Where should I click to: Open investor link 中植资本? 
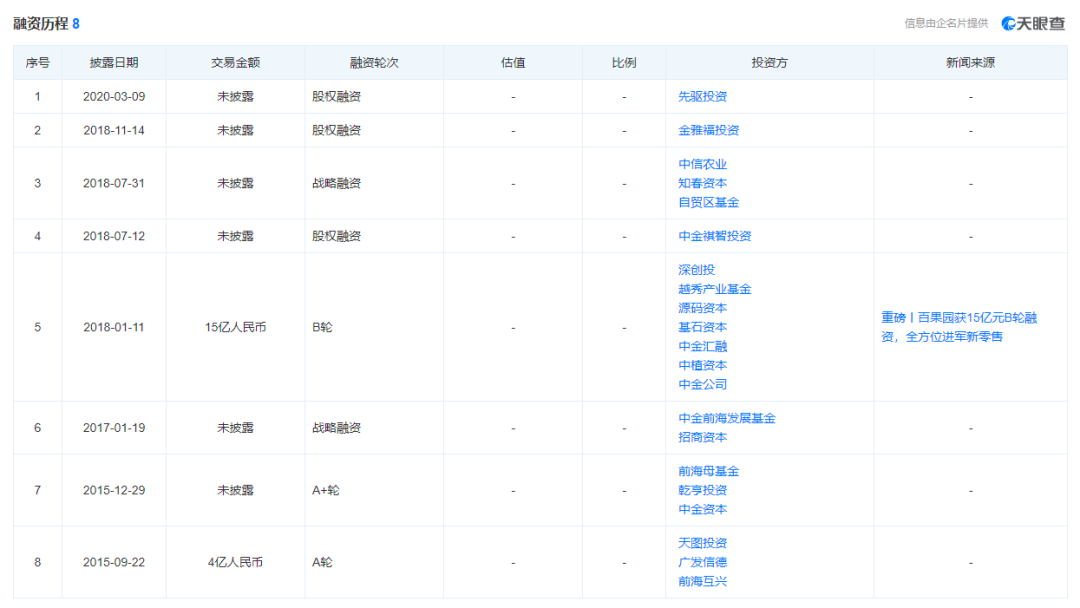[703, 366]
